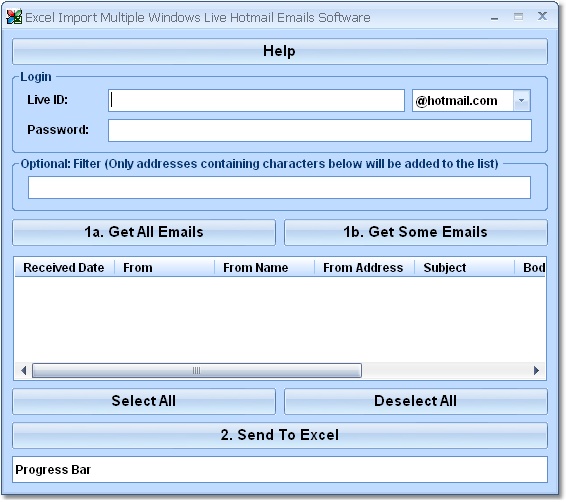Click the From Address column header
Image resolution: width=566 pixels, height=502 pixels.
click(x=365, y=268)
